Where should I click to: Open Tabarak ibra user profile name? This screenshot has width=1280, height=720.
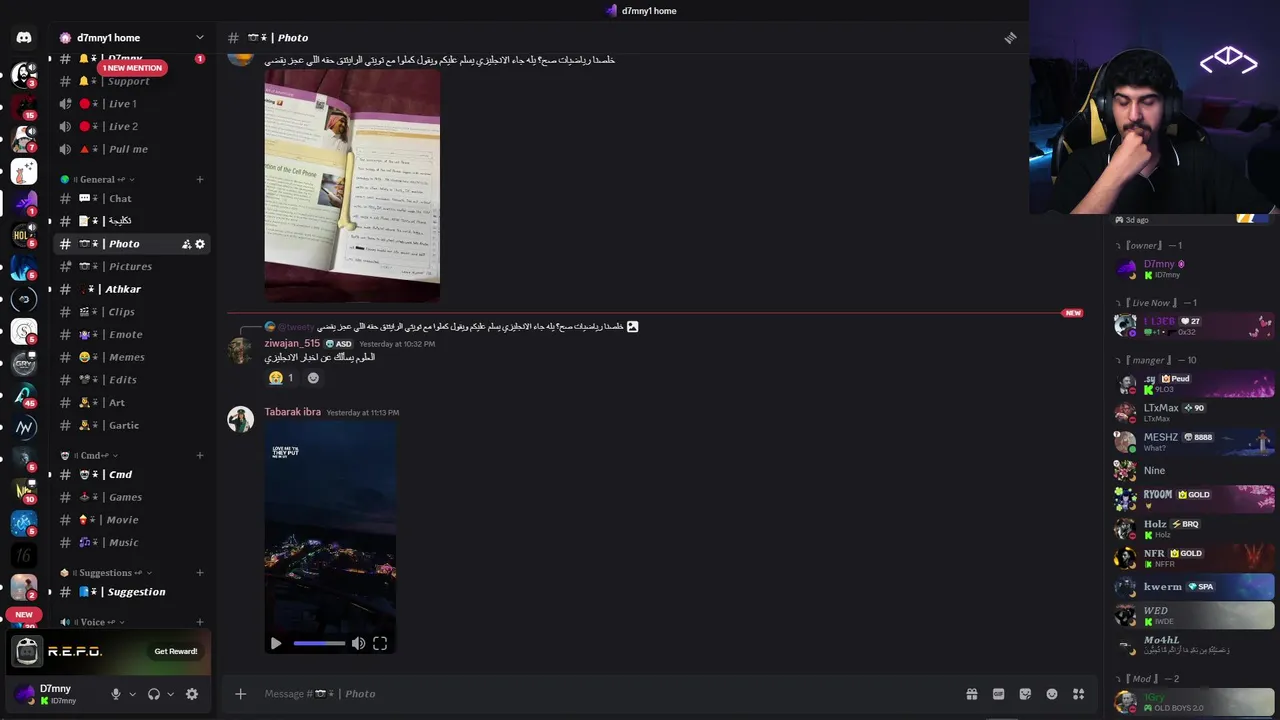[292, 412]
